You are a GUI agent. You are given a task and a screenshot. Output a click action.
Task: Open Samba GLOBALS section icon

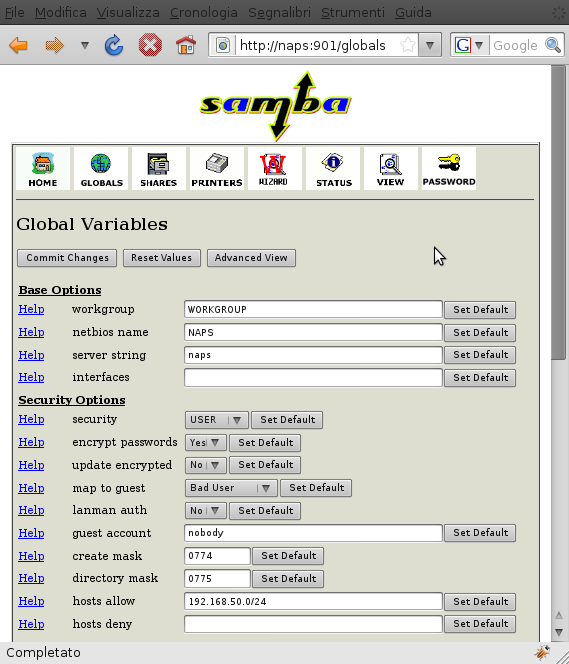pos(101,169)
